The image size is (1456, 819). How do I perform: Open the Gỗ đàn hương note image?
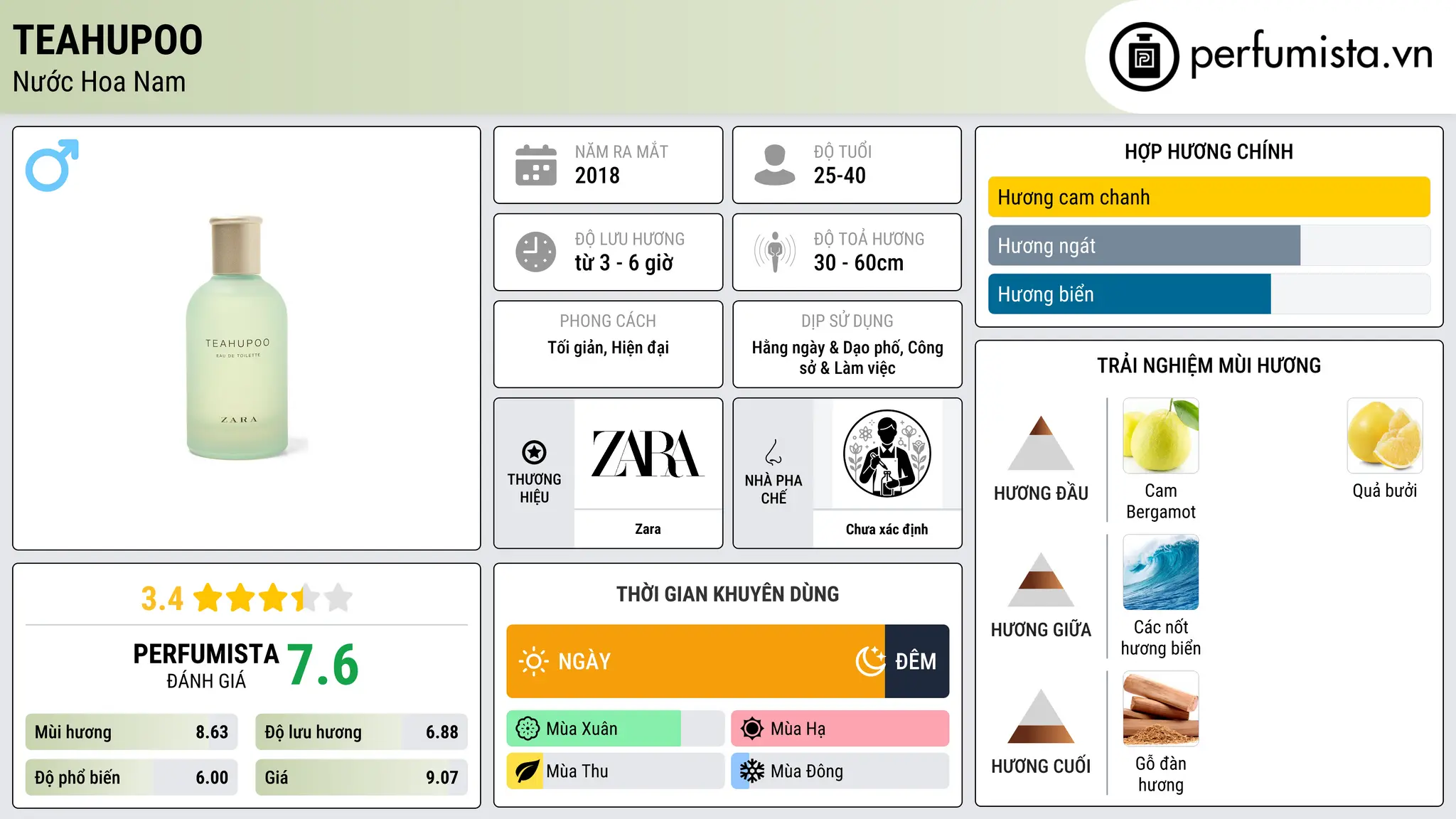[1161, 709]
